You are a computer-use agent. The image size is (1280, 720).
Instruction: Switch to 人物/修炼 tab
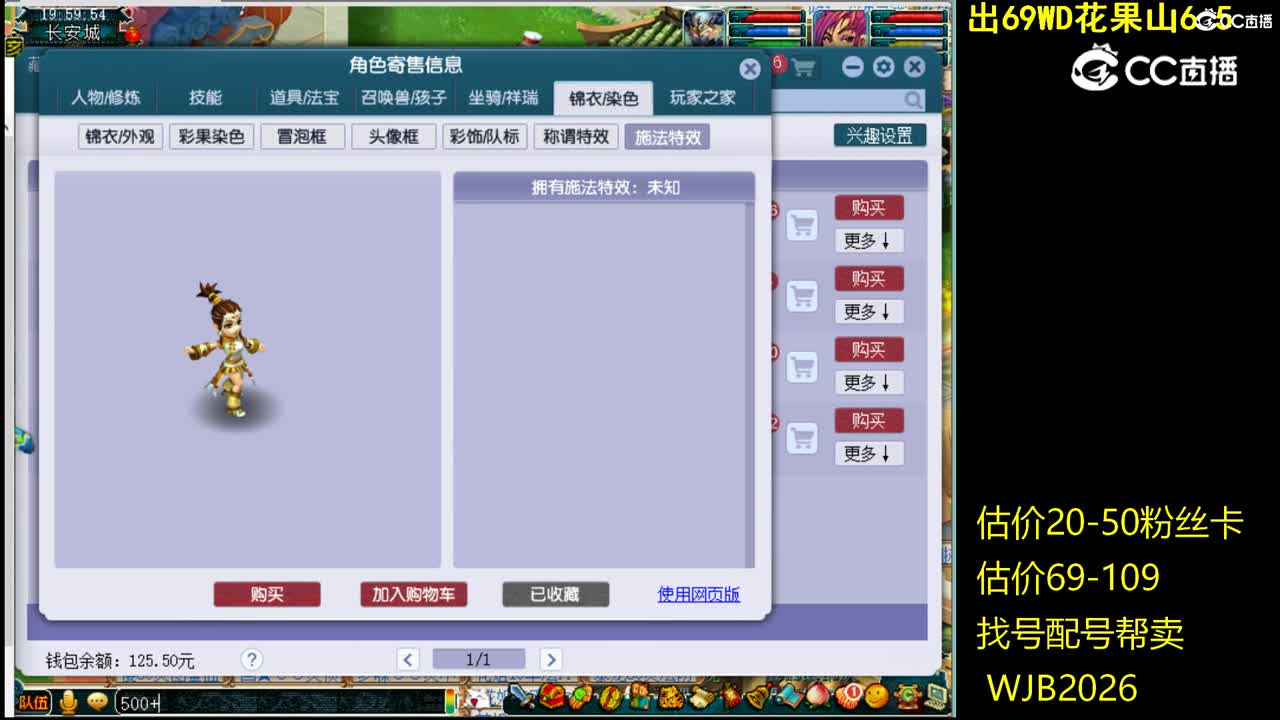tap(106, 98)
